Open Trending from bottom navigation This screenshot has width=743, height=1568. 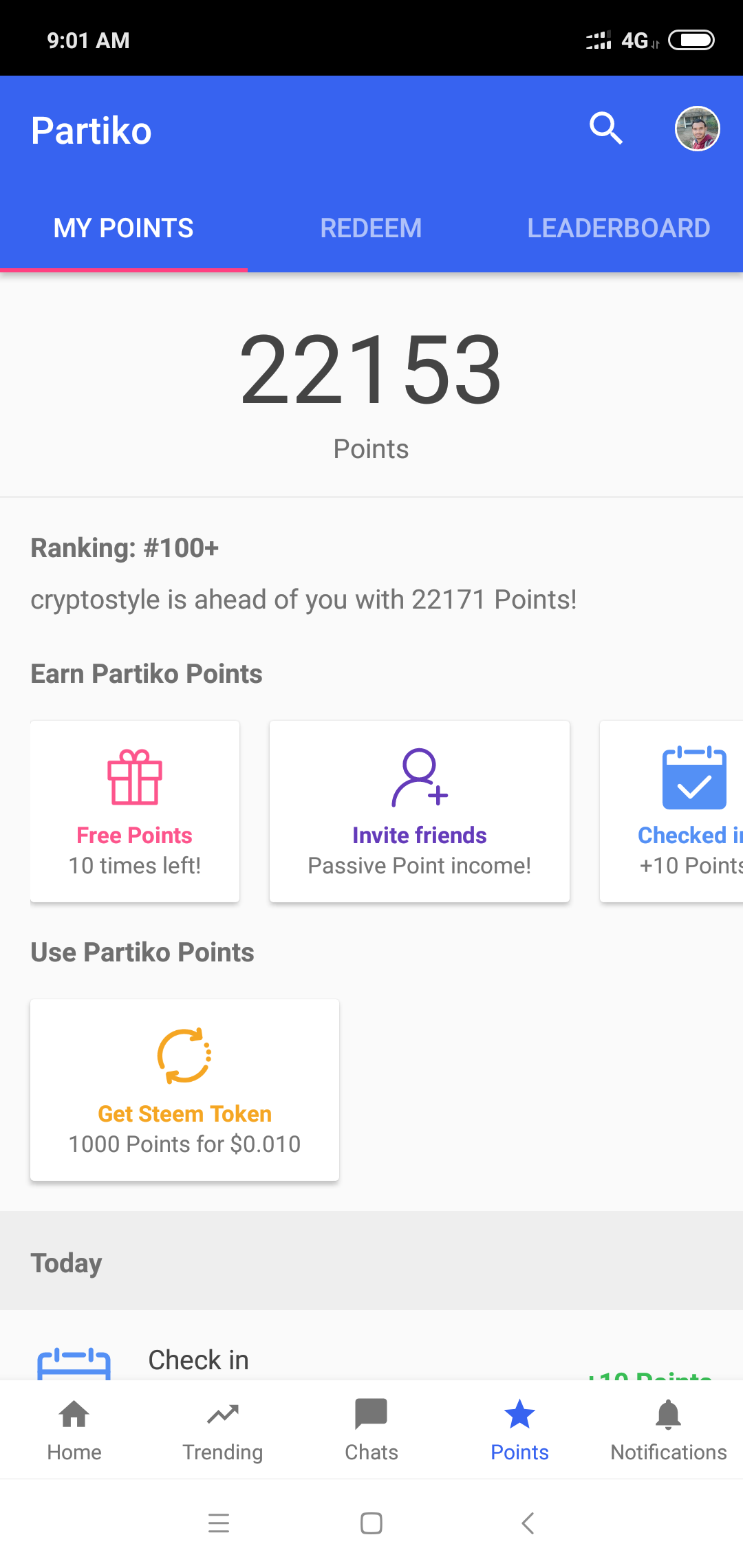[x=223, y=1429]
